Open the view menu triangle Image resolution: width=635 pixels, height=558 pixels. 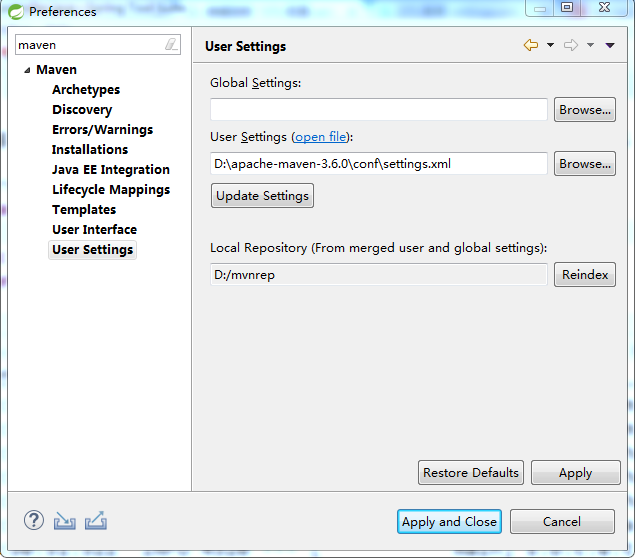(610, 45)
